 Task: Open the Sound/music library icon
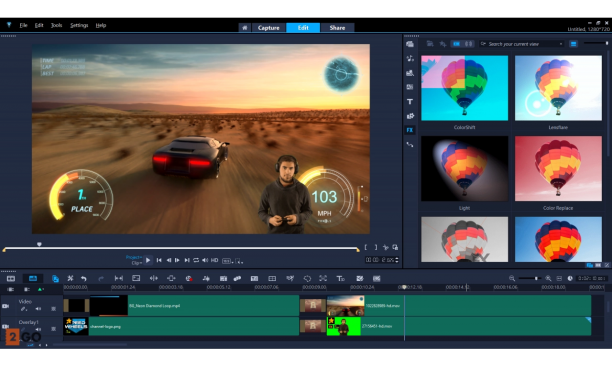pyautogui.click(x=410, y=59)
